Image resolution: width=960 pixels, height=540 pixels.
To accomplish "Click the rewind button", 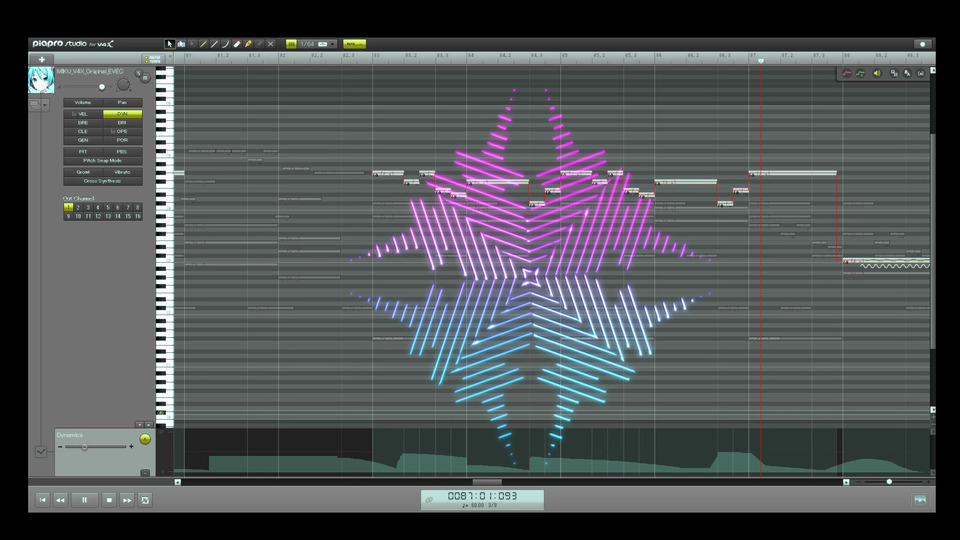I will [60, 500].
